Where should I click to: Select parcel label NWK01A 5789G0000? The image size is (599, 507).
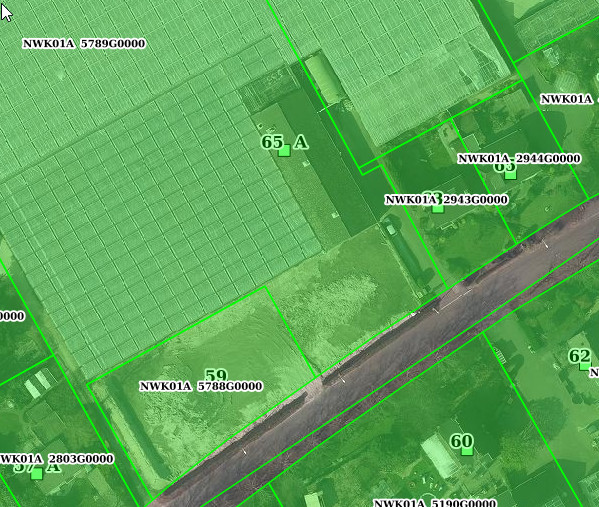(x=84, y=44)
